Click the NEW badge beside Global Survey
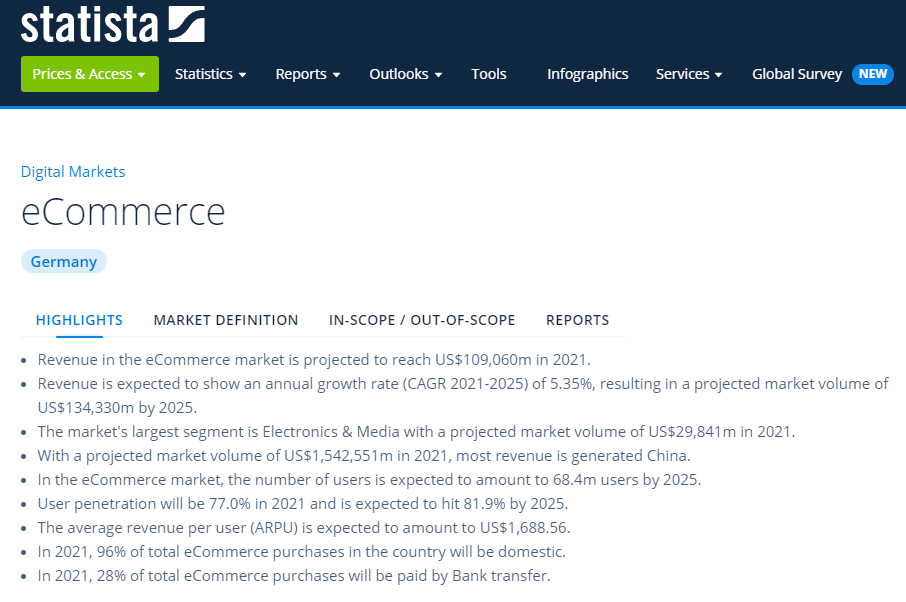Viewport: 906px width, 602px height. tap(872, 74)
